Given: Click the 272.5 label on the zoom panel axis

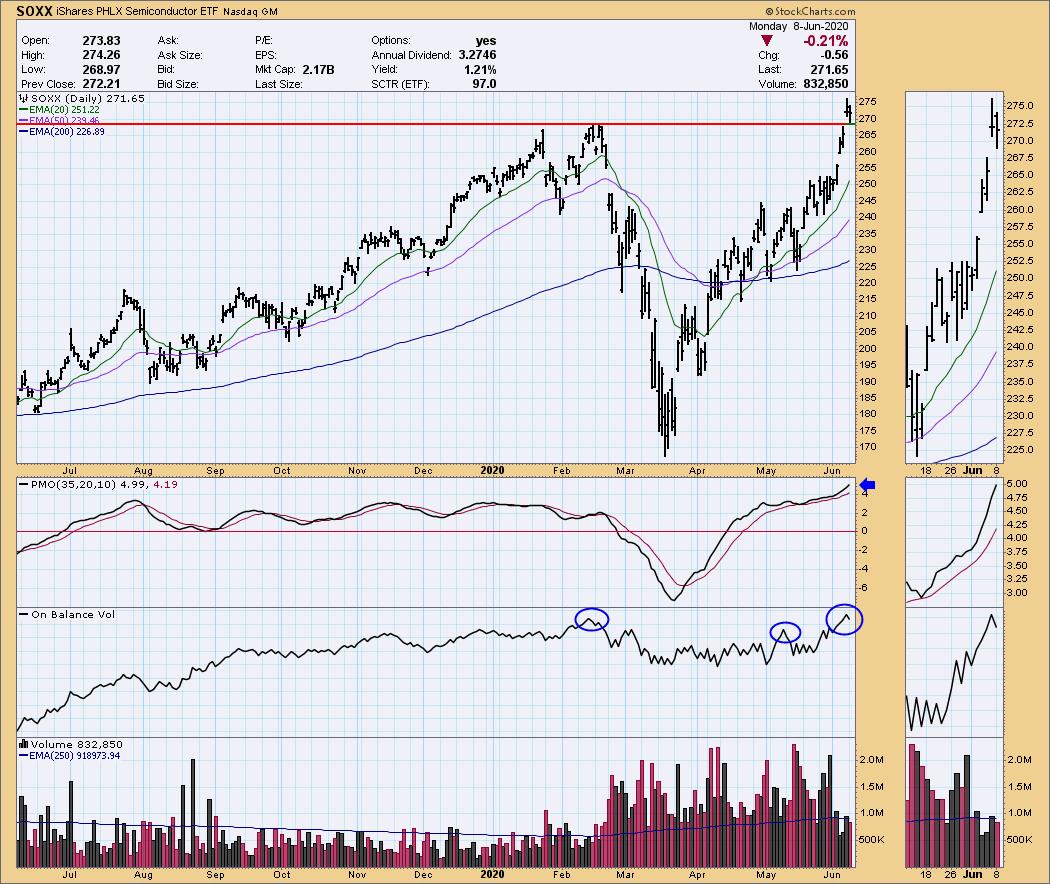Looking at the screenshot, I should (x=1020, y=124).
